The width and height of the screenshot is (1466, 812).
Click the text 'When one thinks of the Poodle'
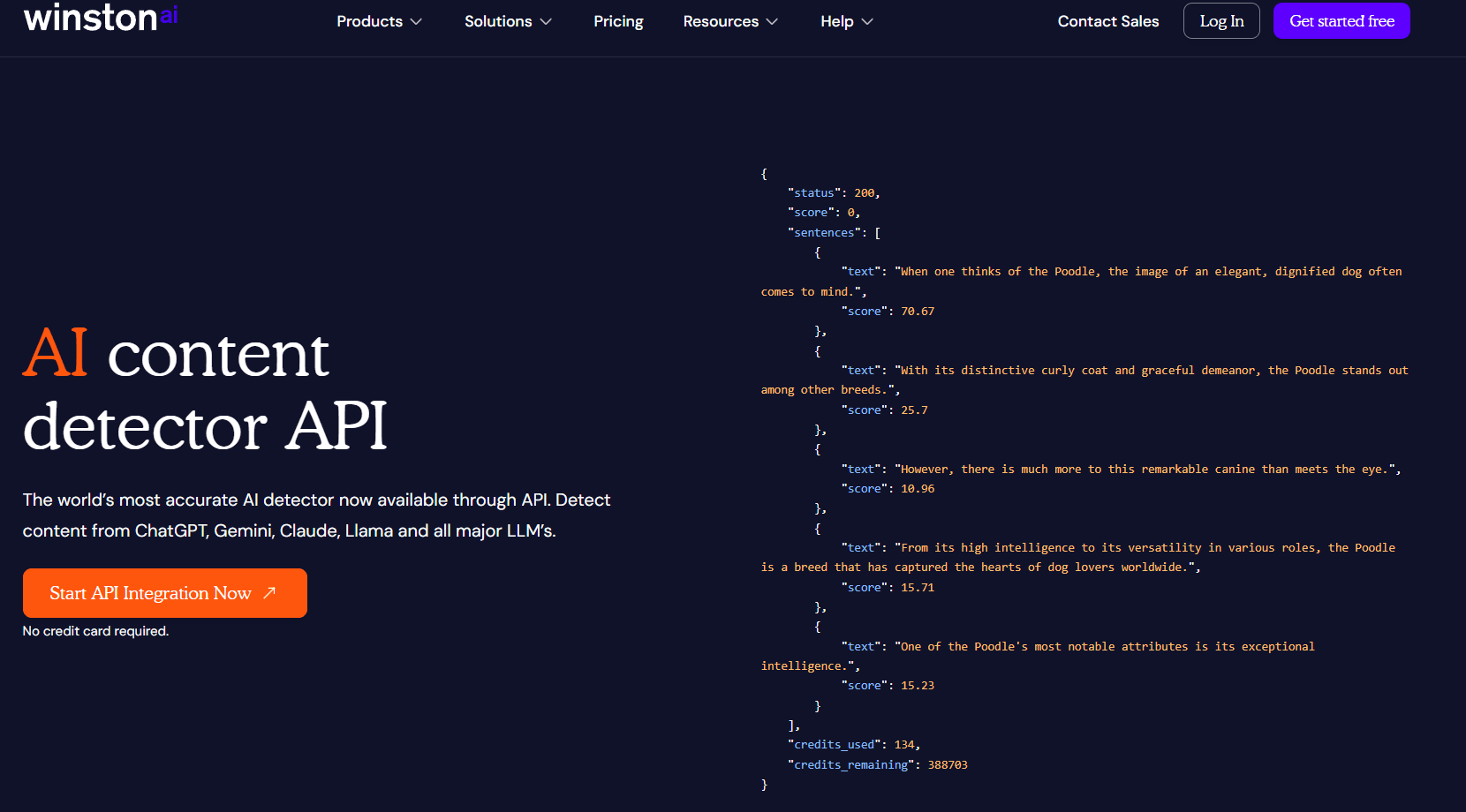coord(997,272)
